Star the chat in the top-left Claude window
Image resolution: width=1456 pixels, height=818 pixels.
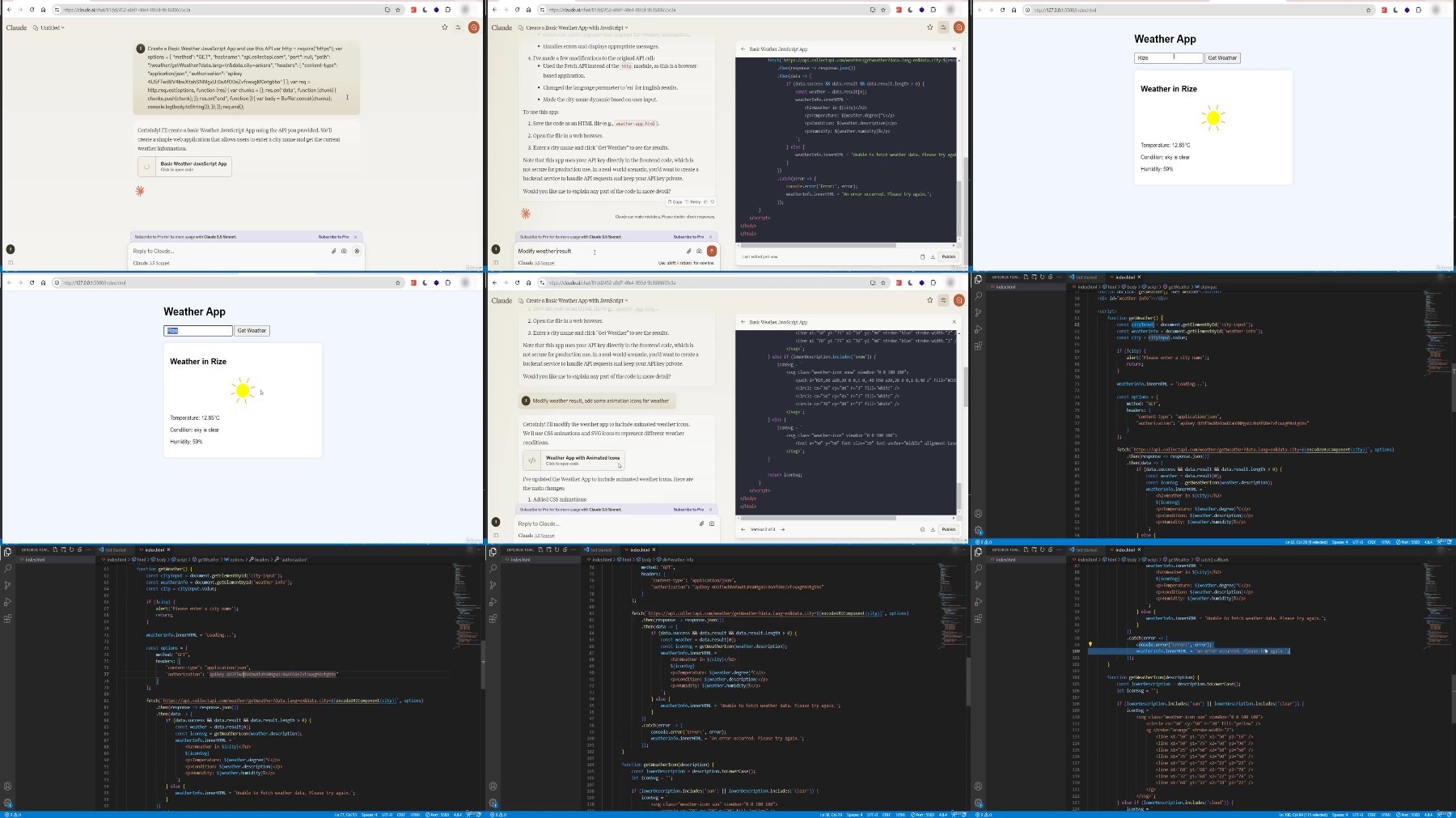pyautogui.click(x=444, y=28)
